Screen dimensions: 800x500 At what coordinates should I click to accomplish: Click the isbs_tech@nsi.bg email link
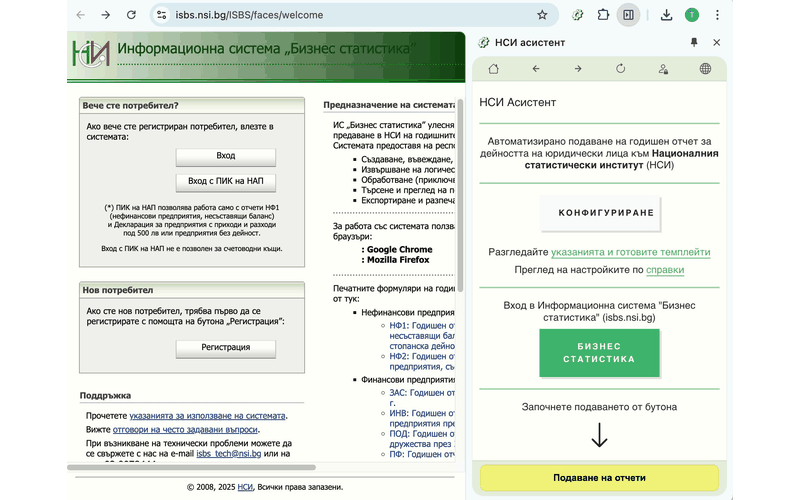coord(229,454)
